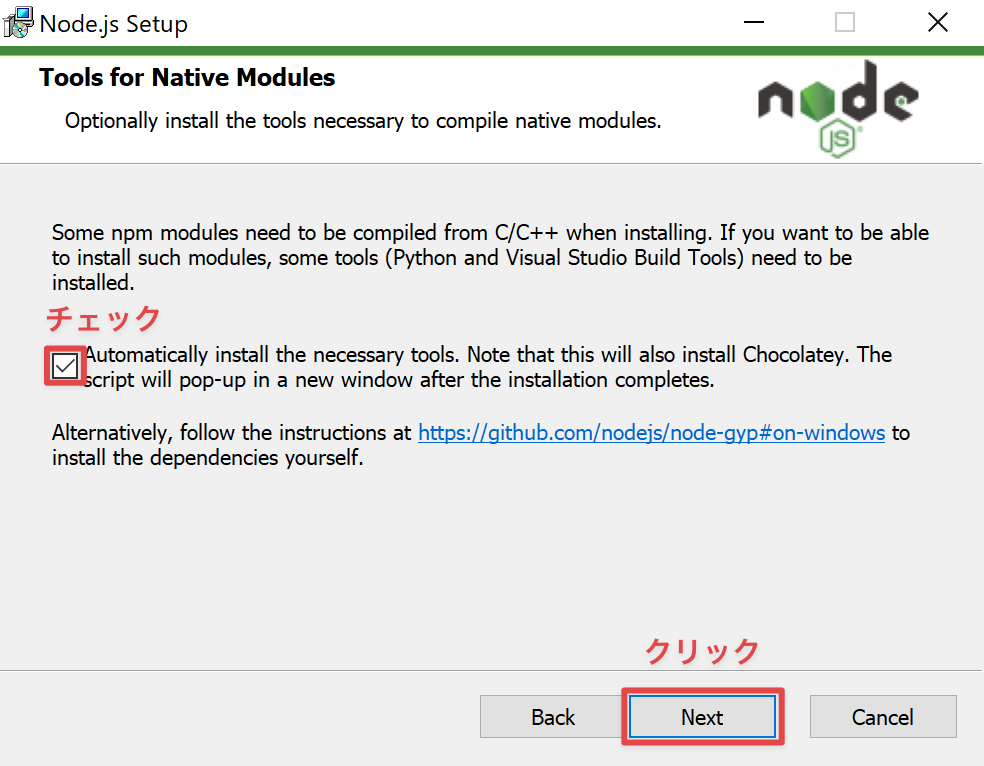This screenshot has height=766, width=984.
Task: Click the 'Alternatively, follow the instructions' text
Action: pyautogui.click(x=232, y=434)
